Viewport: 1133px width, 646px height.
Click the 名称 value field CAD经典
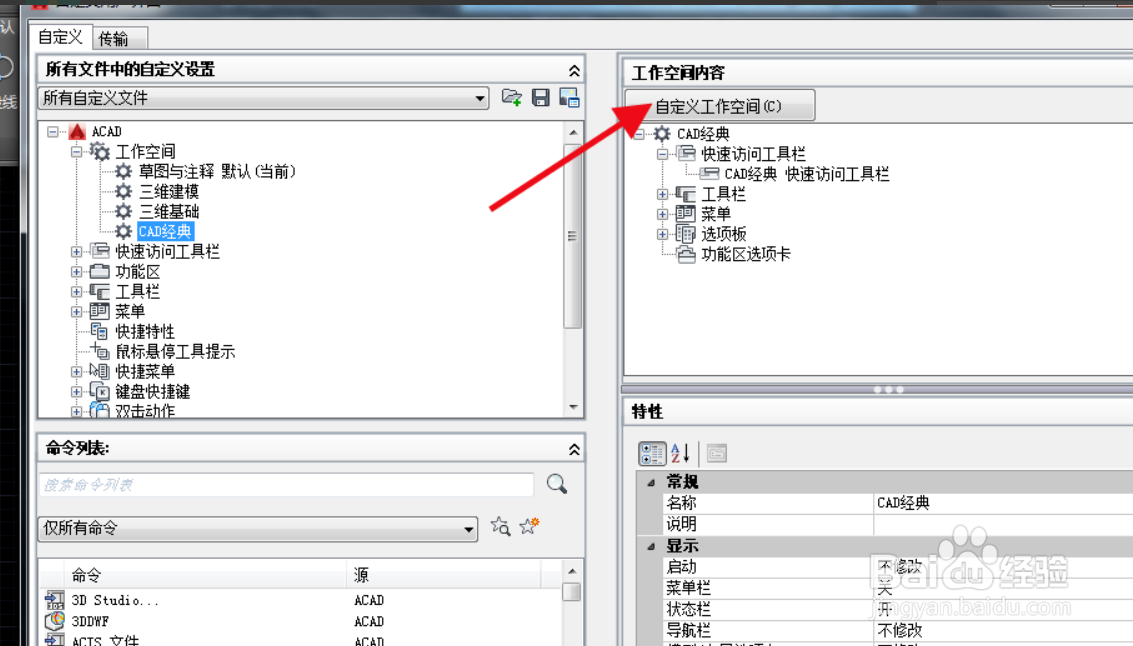point(1003,503)
